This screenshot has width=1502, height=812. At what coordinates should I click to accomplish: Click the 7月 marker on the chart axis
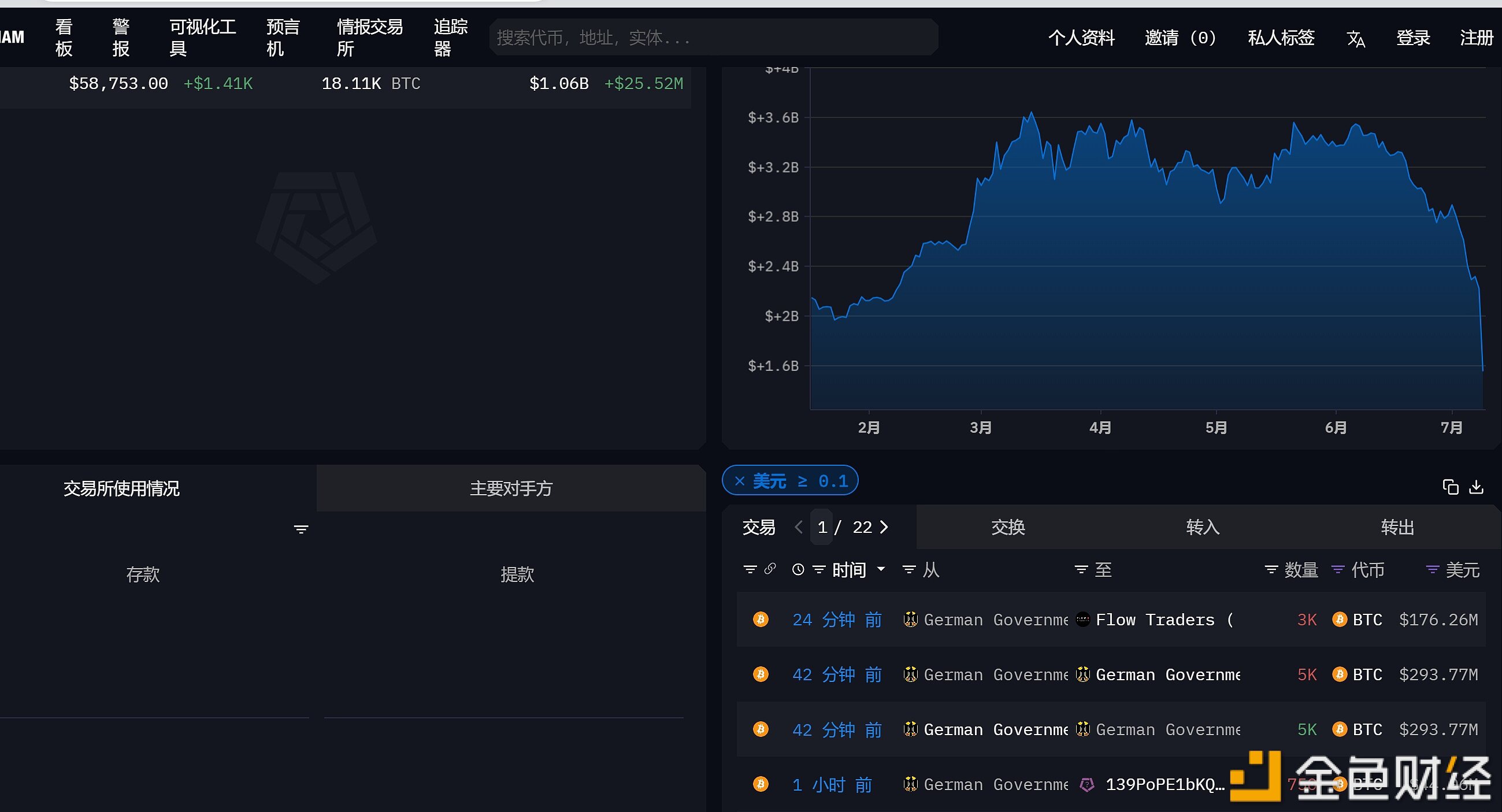[1451, 427]
